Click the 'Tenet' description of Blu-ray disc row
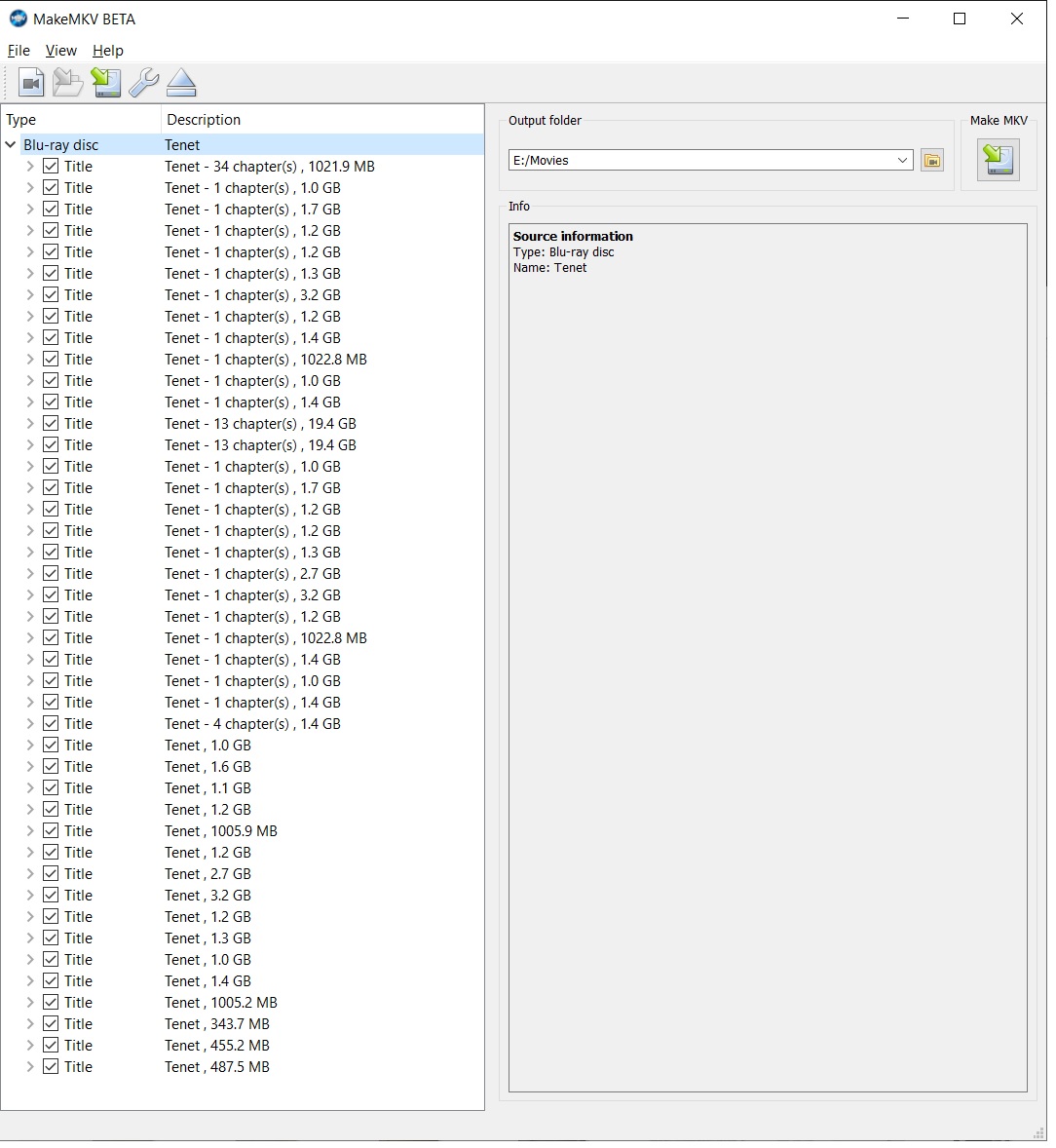Screen dimensions: 1056x1148 [182, 145]
